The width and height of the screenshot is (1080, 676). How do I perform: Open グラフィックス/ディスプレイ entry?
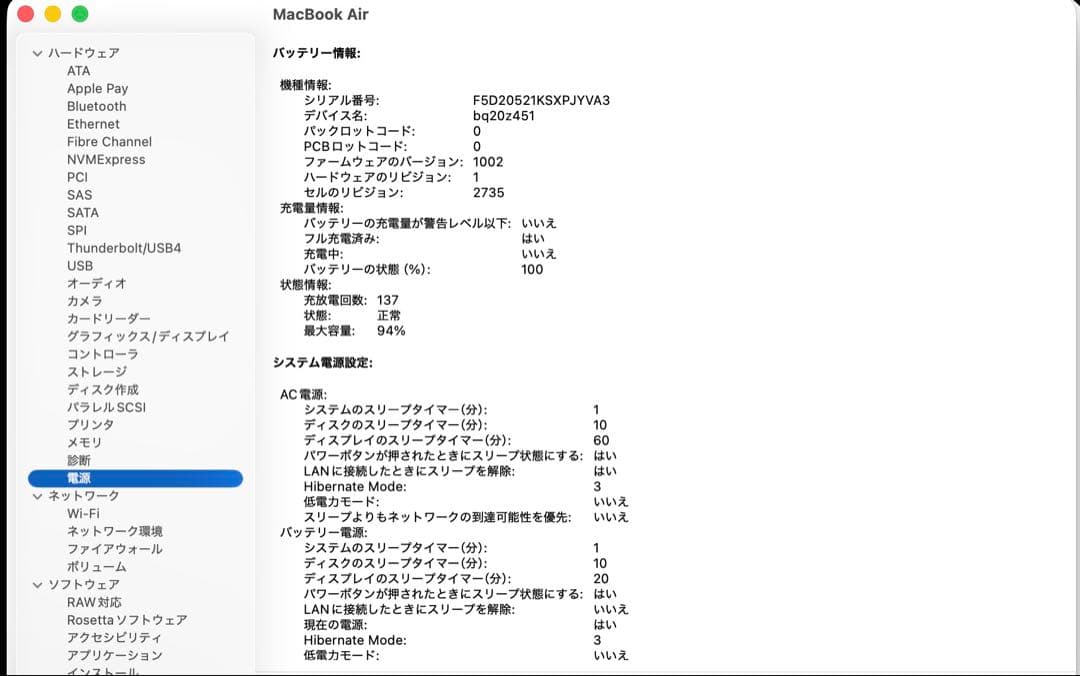147,336
